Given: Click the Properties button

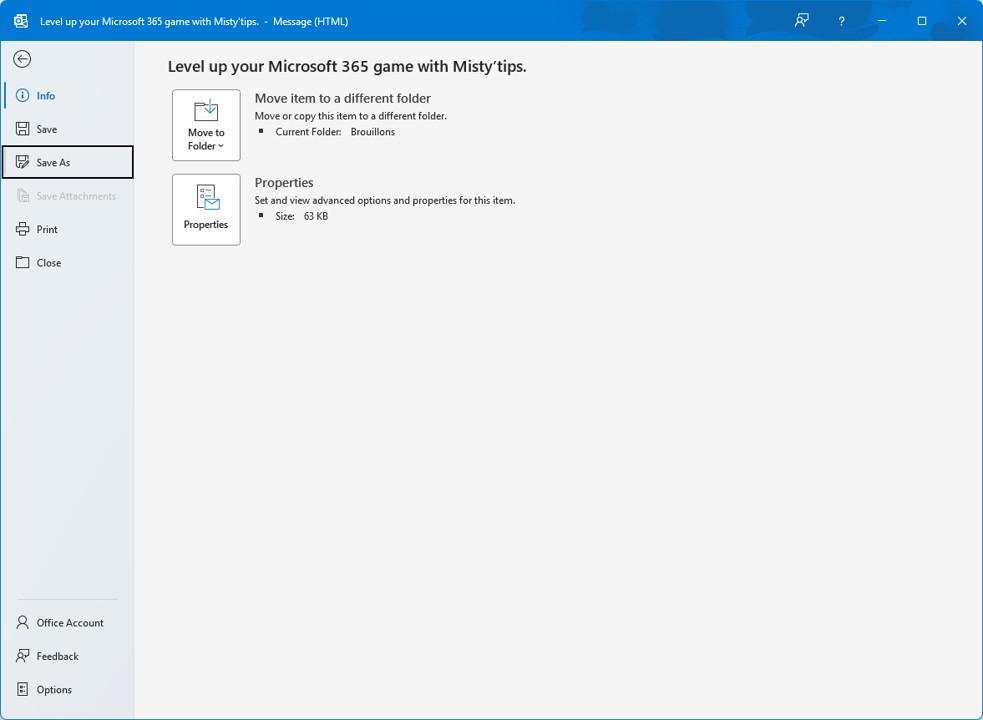Looking at the screenshot, I should tap(206, 209).
